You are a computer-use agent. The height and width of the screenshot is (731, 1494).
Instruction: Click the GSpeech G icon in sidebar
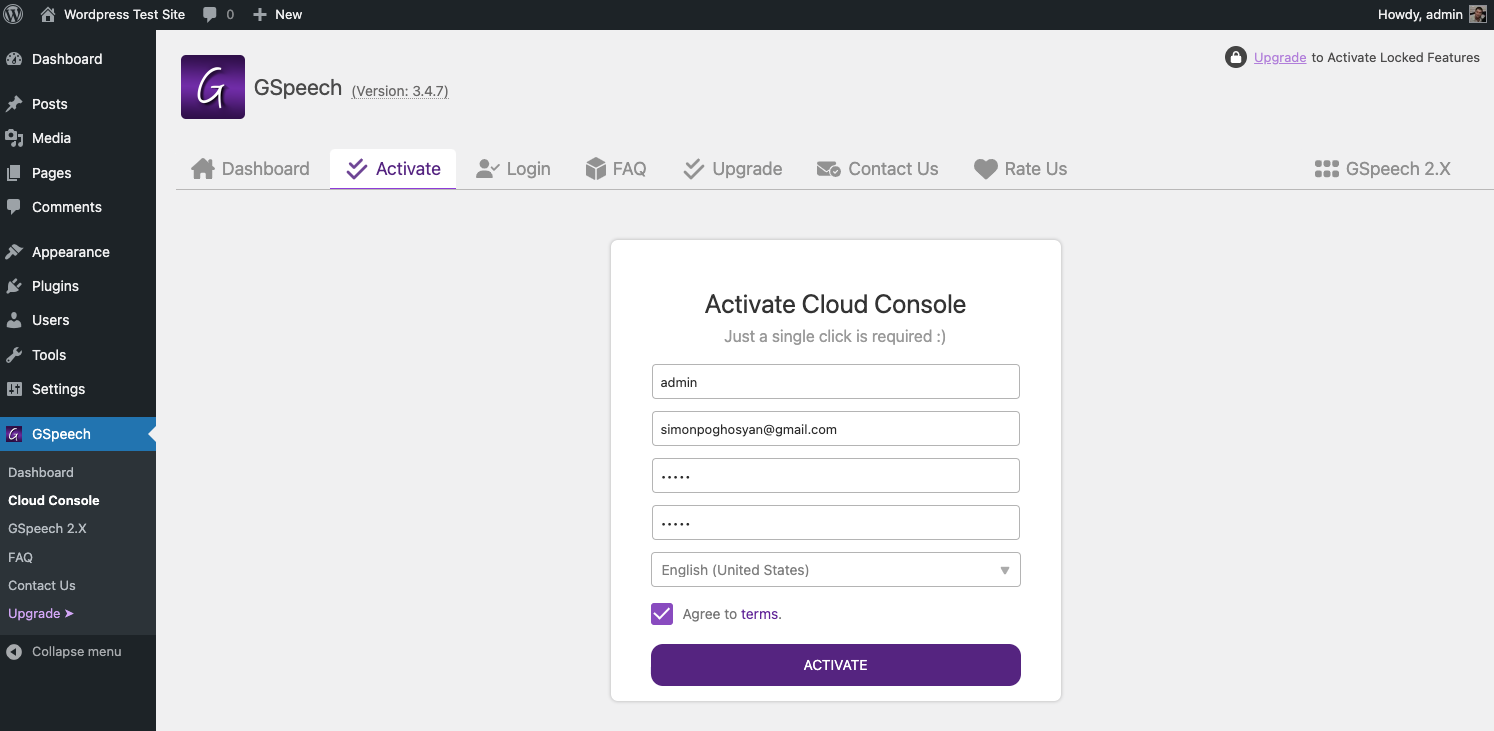click(14, 434)
